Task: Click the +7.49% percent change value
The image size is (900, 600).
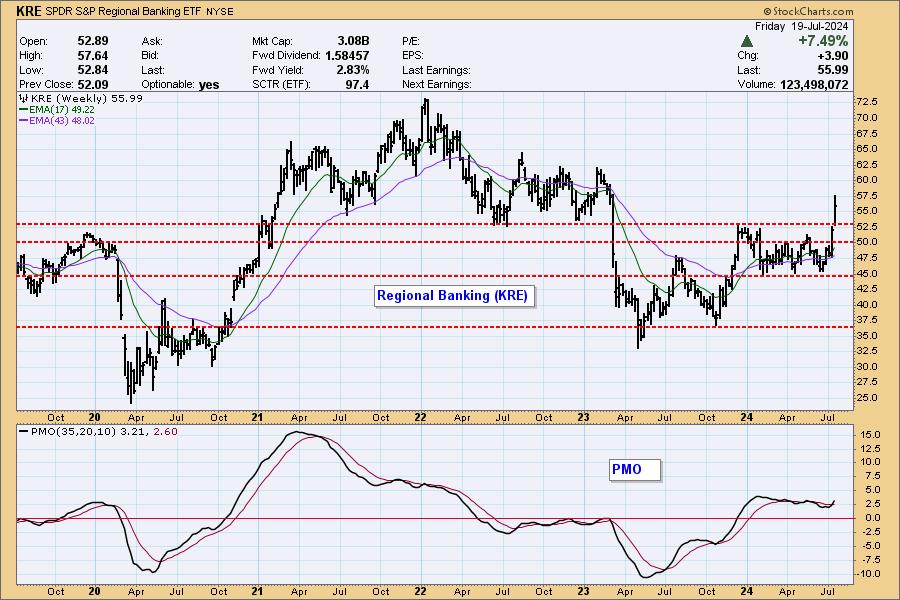Action: pyautogui.click(x=823, y=41)
